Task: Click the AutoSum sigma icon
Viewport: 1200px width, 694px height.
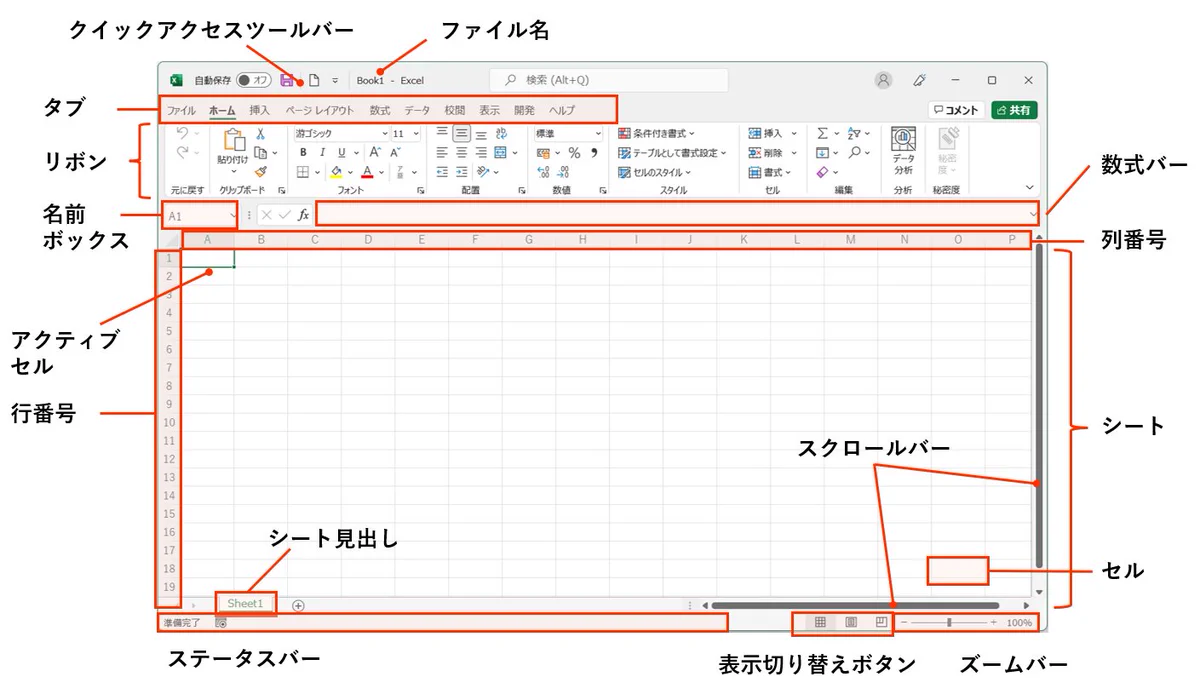Action: 822,133
